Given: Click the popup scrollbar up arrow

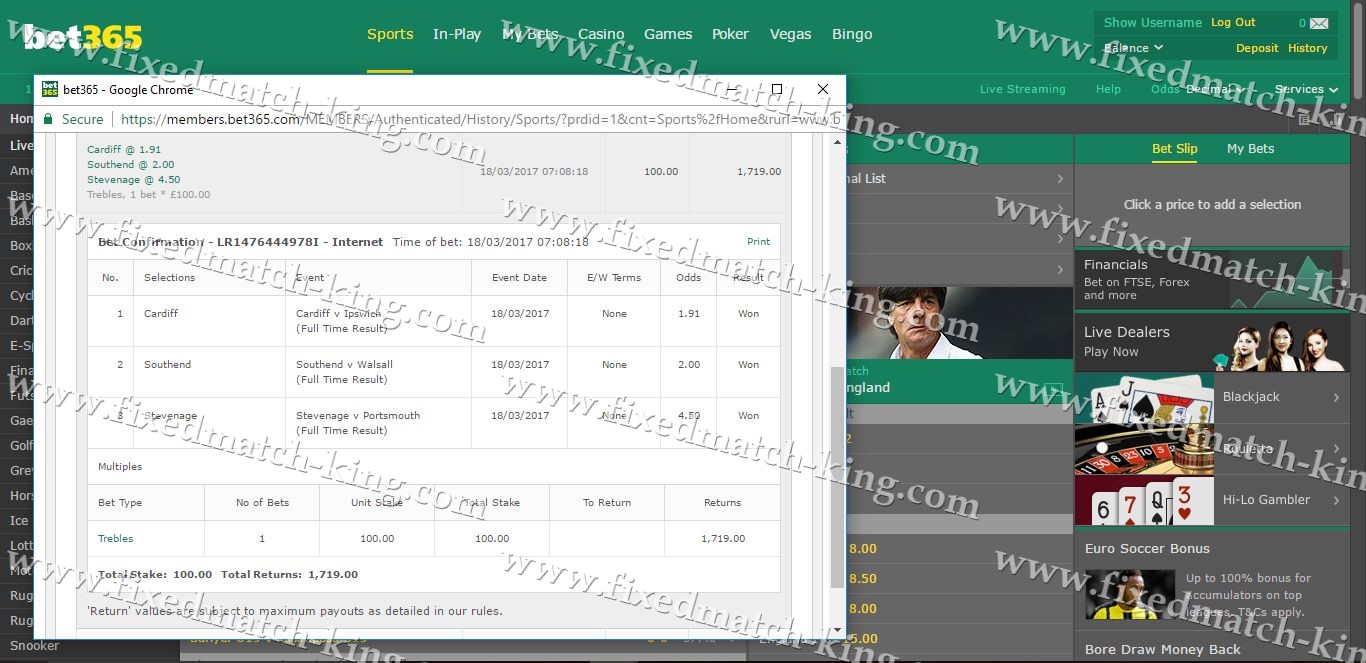Looking at the screenshot, I should click(x=837, y=143).
